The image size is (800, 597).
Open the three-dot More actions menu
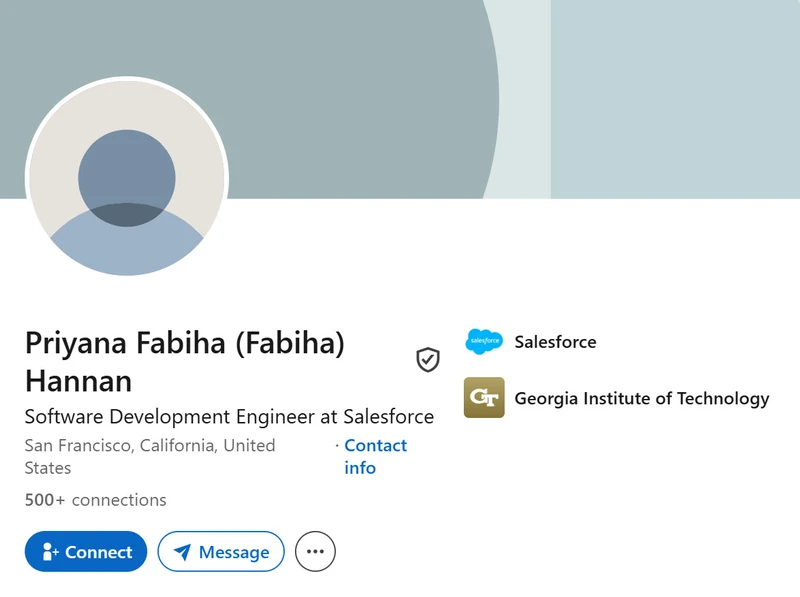click(x=315, y=552)
